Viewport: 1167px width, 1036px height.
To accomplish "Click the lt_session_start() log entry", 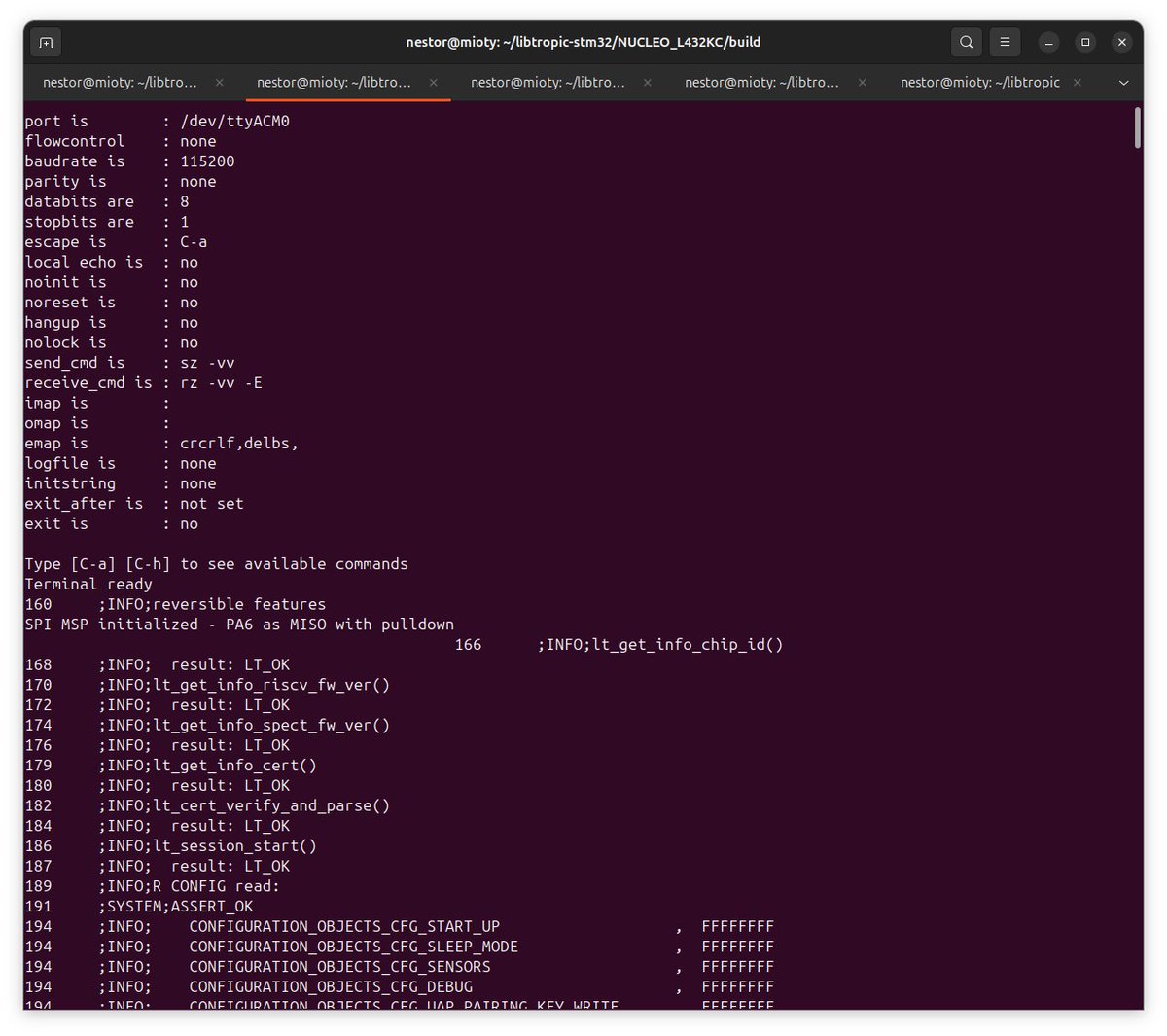I will (x=234, y=846).
